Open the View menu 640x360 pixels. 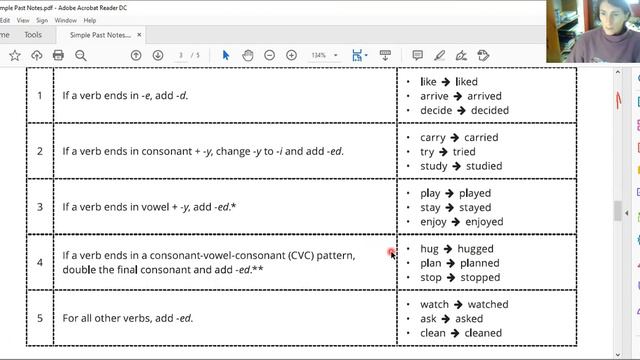point(23,20)
